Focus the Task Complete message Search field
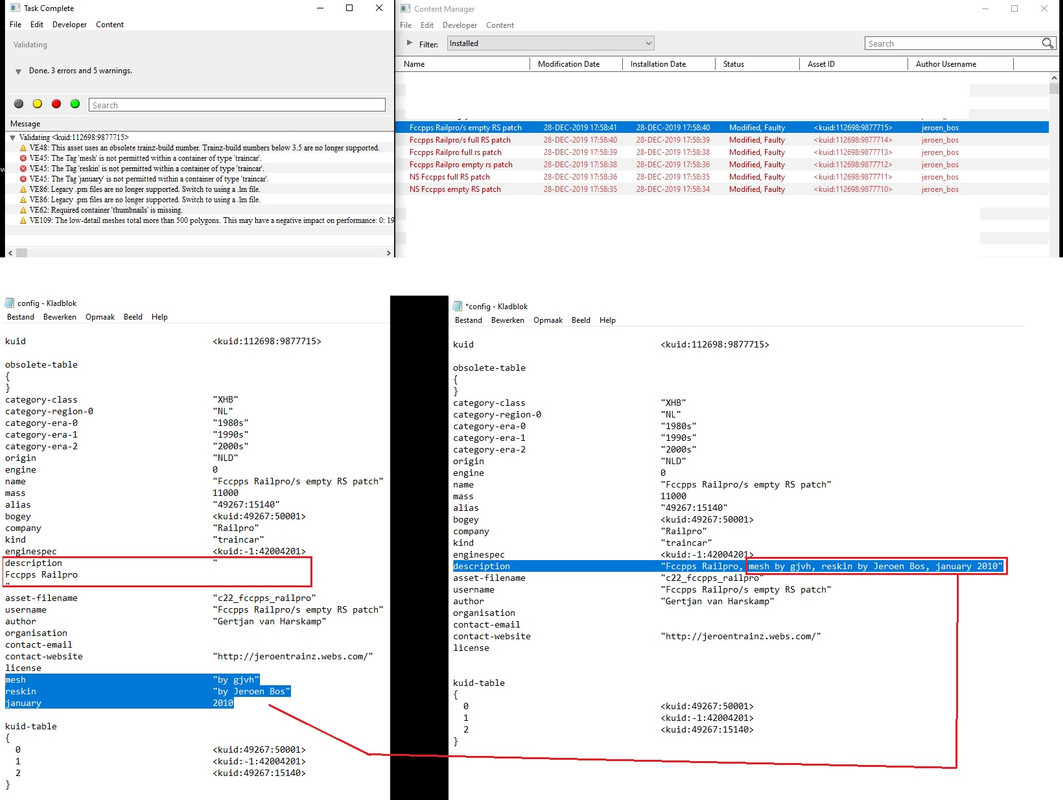The height and width of the screenshot is (800, 1063). 237,105
